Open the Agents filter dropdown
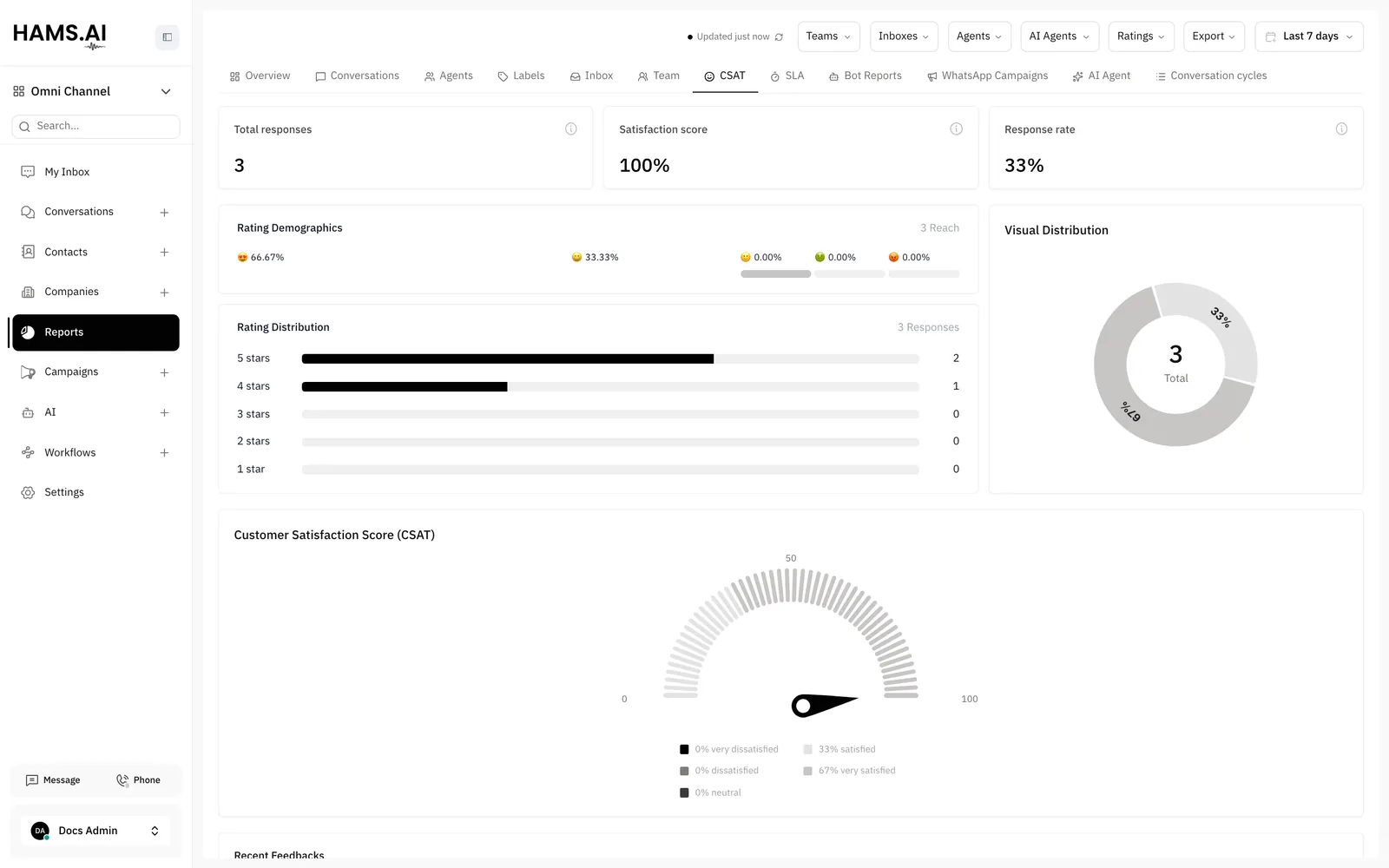1389x868 pixels. point(979,36)
